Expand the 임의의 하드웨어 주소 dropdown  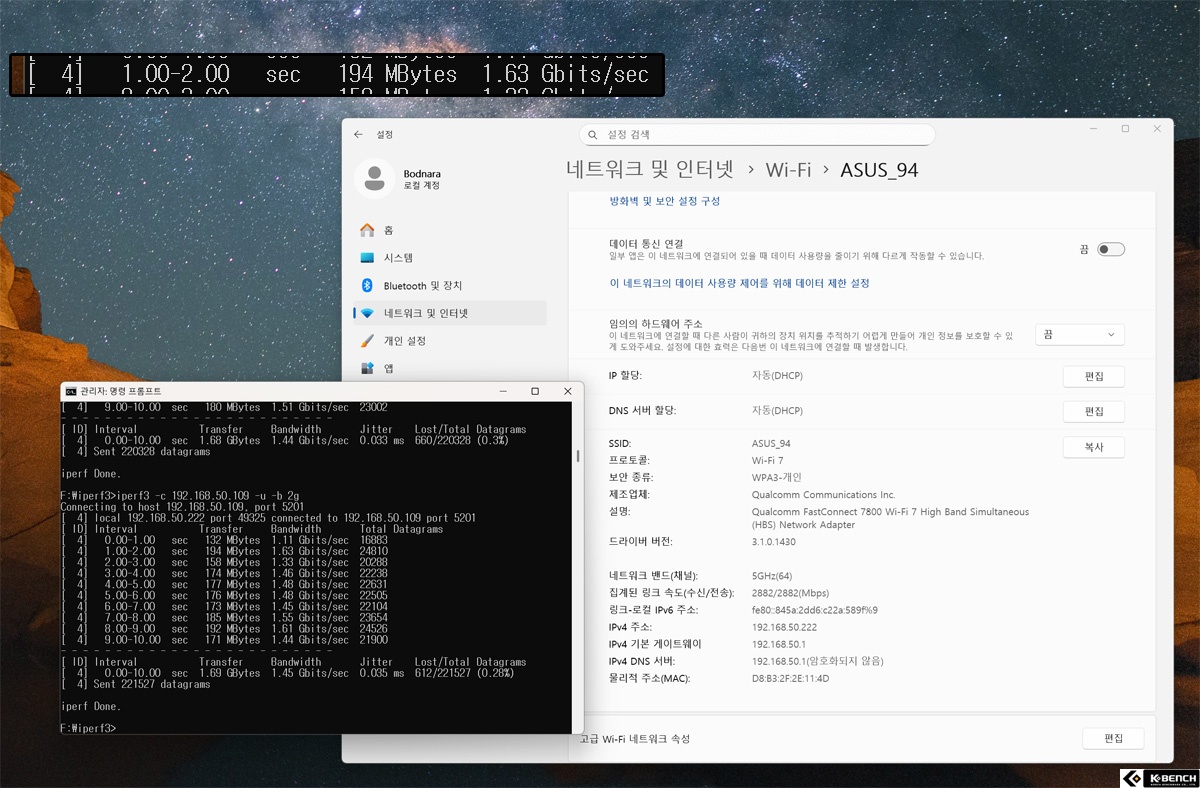coord(1079,335)
